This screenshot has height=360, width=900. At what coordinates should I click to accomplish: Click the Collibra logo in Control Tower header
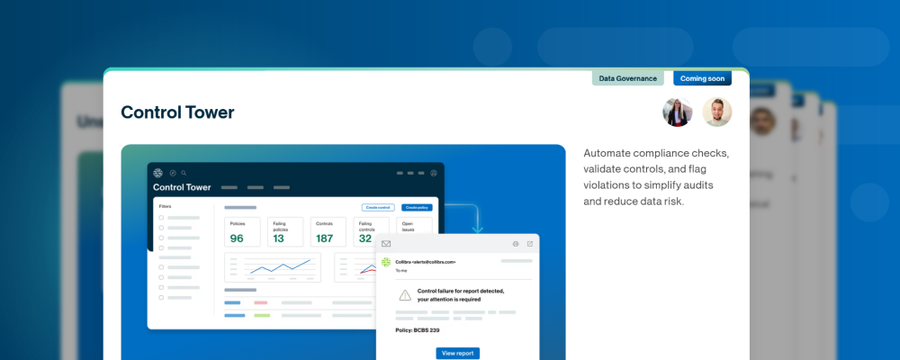tap(158, 173)
